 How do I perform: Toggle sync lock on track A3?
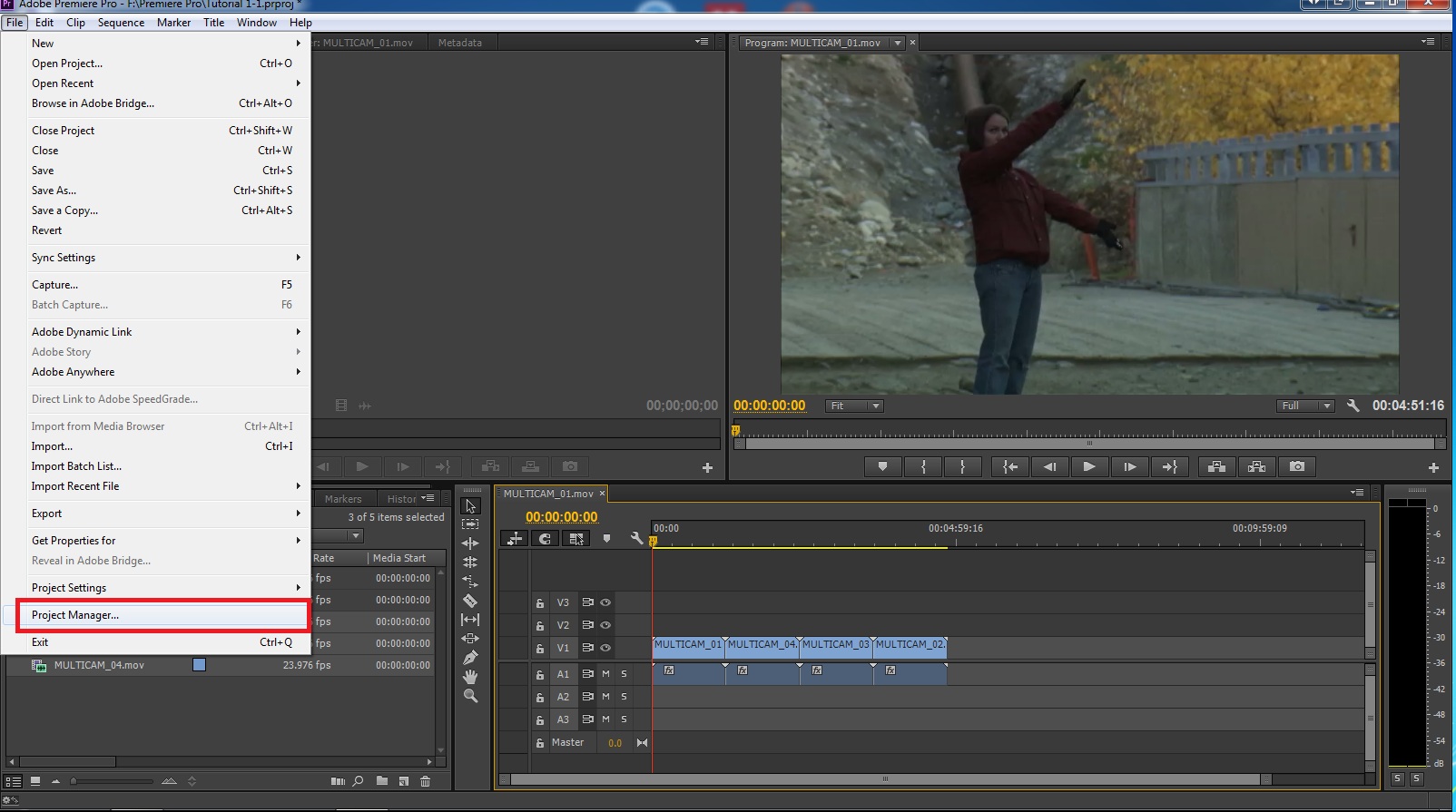coord(587,719)
